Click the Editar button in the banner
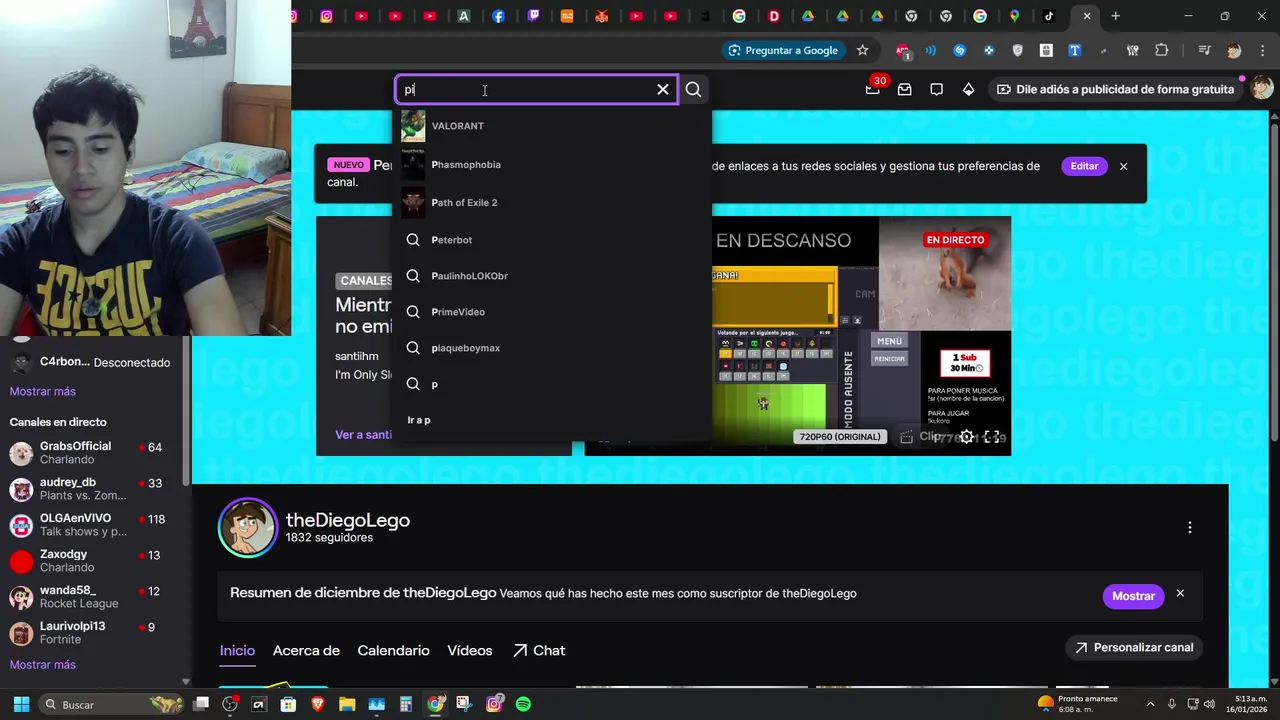 [1084, 166]
